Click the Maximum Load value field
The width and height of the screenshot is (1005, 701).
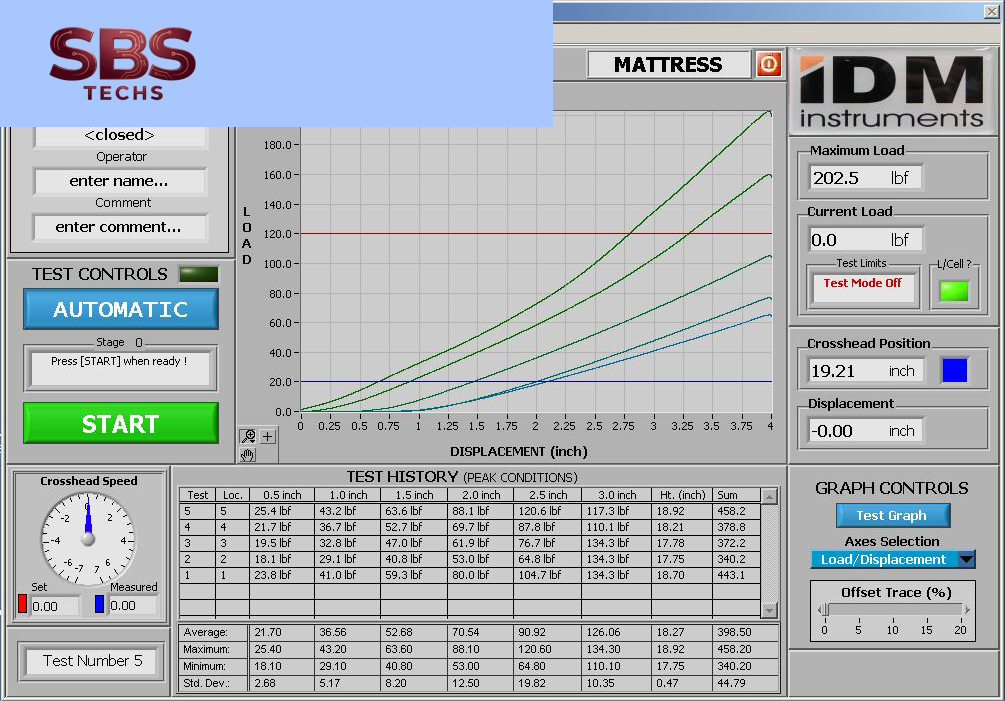(865, 177)
